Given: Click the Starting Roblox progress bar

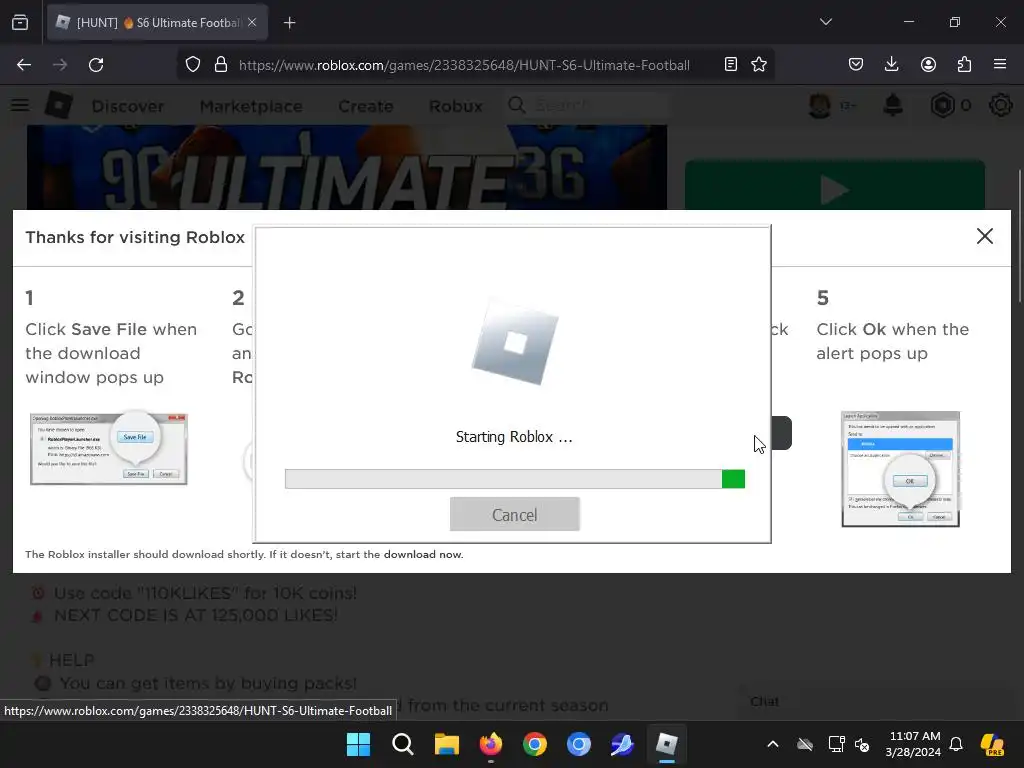Looking at the screenshot, I should (515, 479).
